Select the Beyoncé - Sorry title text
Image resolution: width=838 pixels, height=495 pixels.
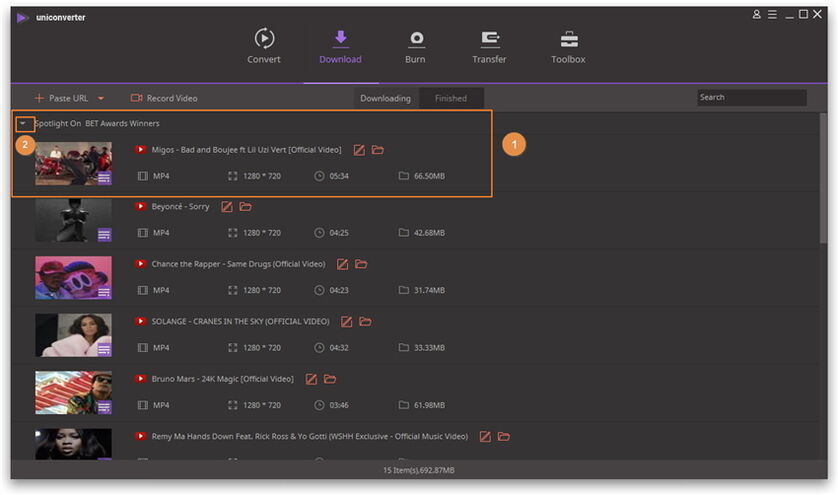pyautogui.click(x=180, y=206)
